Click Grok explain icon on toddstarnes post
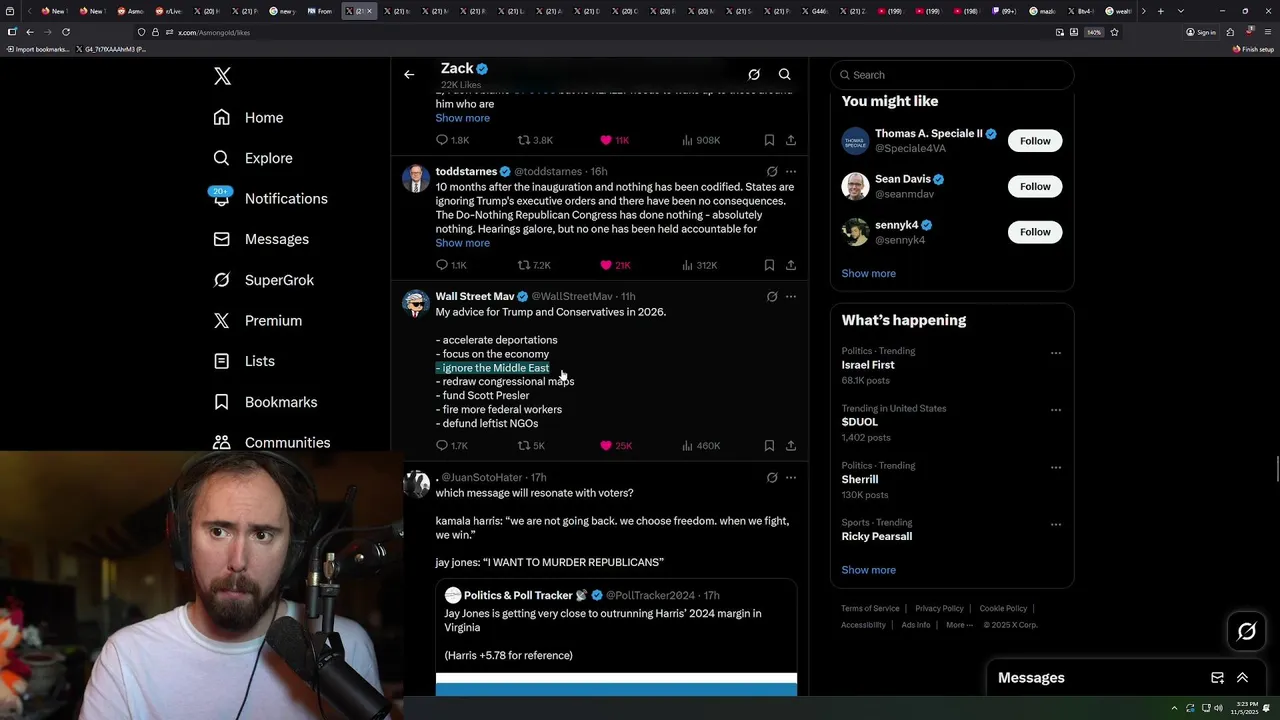 (772, 171)
